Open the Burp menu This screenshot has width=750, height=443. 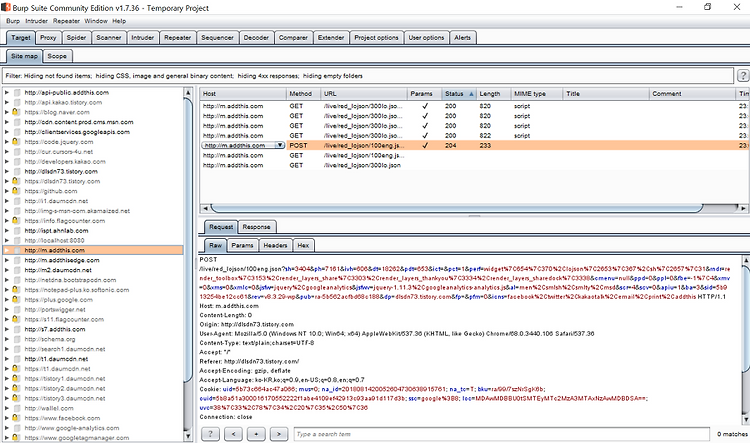coord(13,21)
